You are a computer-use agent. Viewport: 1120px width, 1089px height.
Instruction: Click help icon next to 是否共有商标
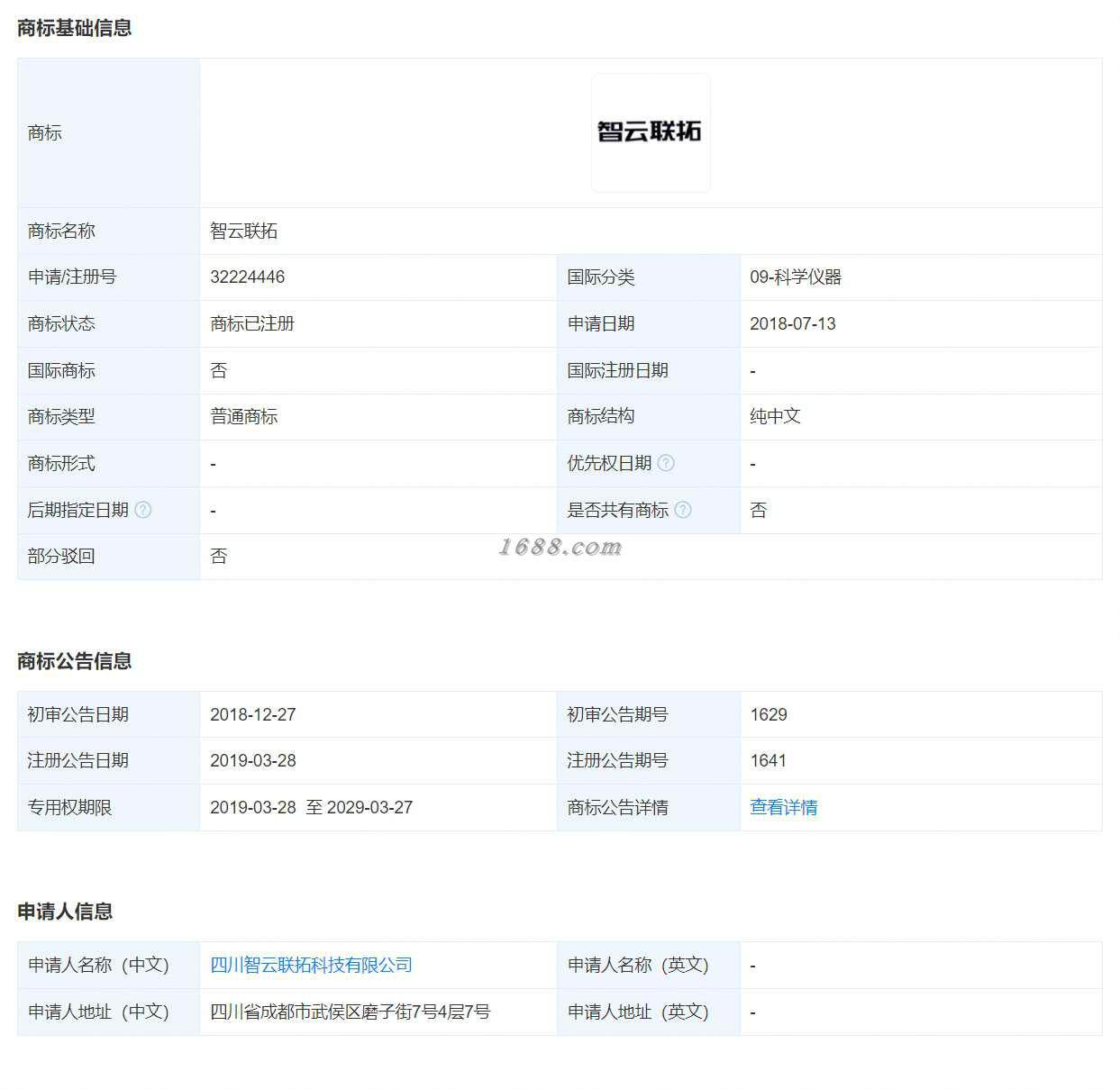[683, 510]
